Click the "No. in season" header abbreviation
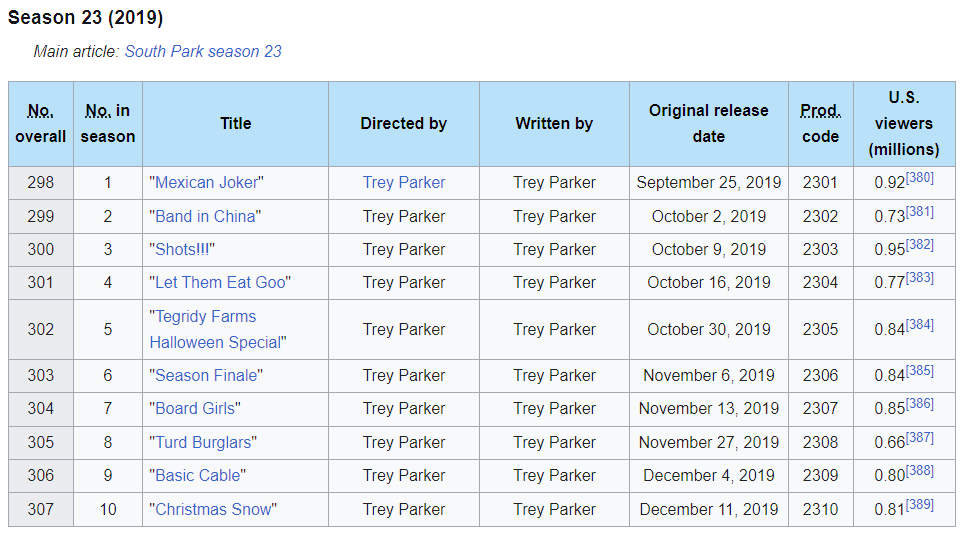Viewport: 964px width, 536px height. click(x=98, y=111)
